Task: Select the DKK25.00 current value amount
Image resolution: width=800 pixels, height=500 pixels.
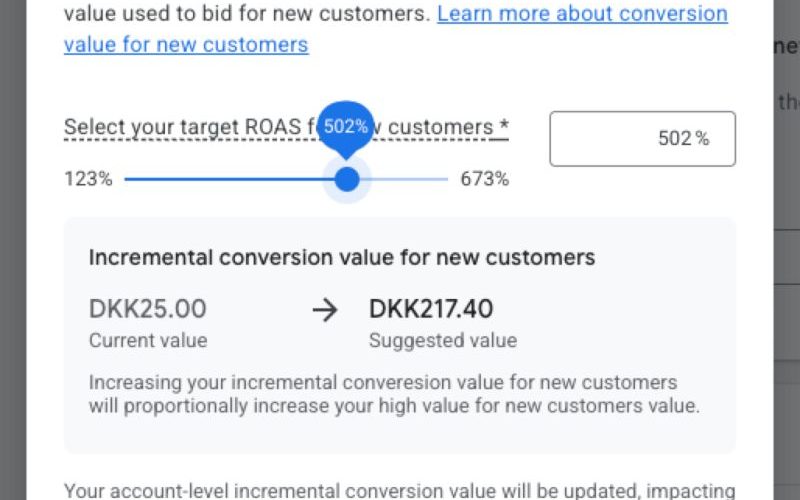Action: (x=147, y=309)
